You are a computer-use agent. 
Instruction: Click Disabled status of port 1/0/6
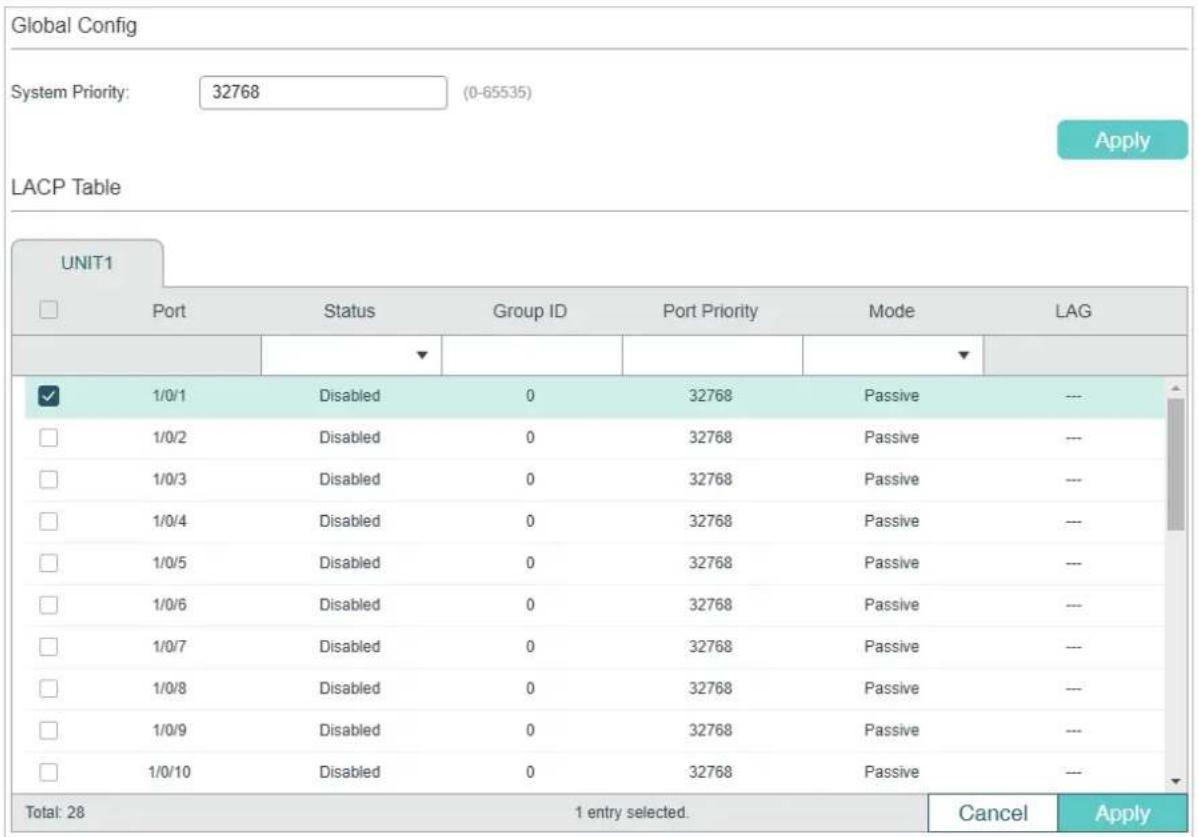coord(349,605)
